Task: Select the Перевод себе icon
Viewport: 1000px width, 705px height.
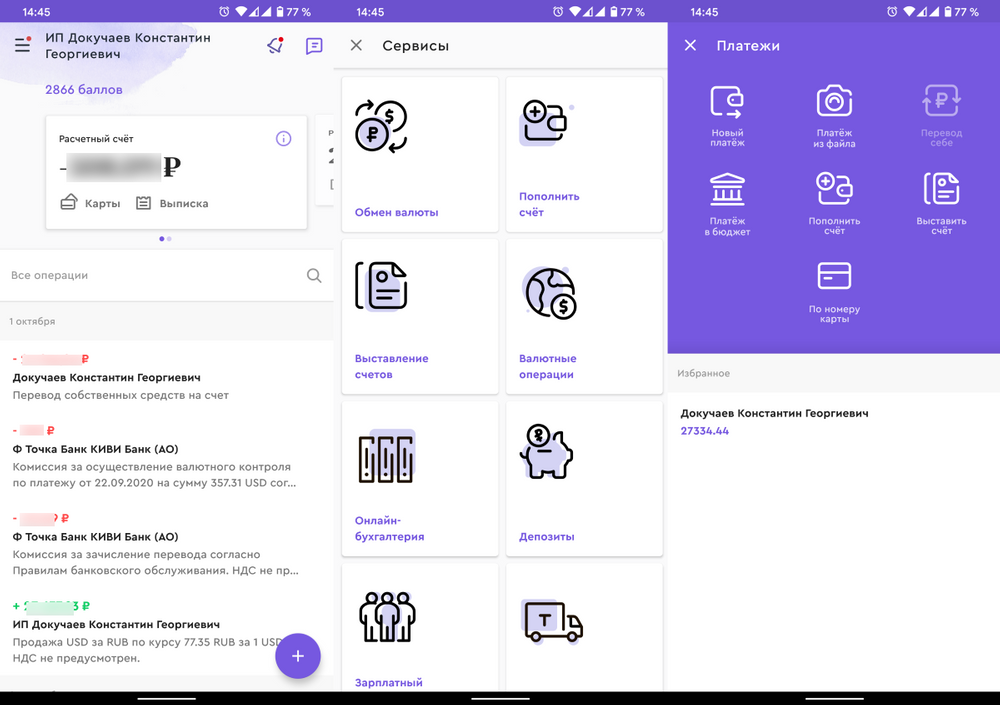Action: [x=941, y=116]
